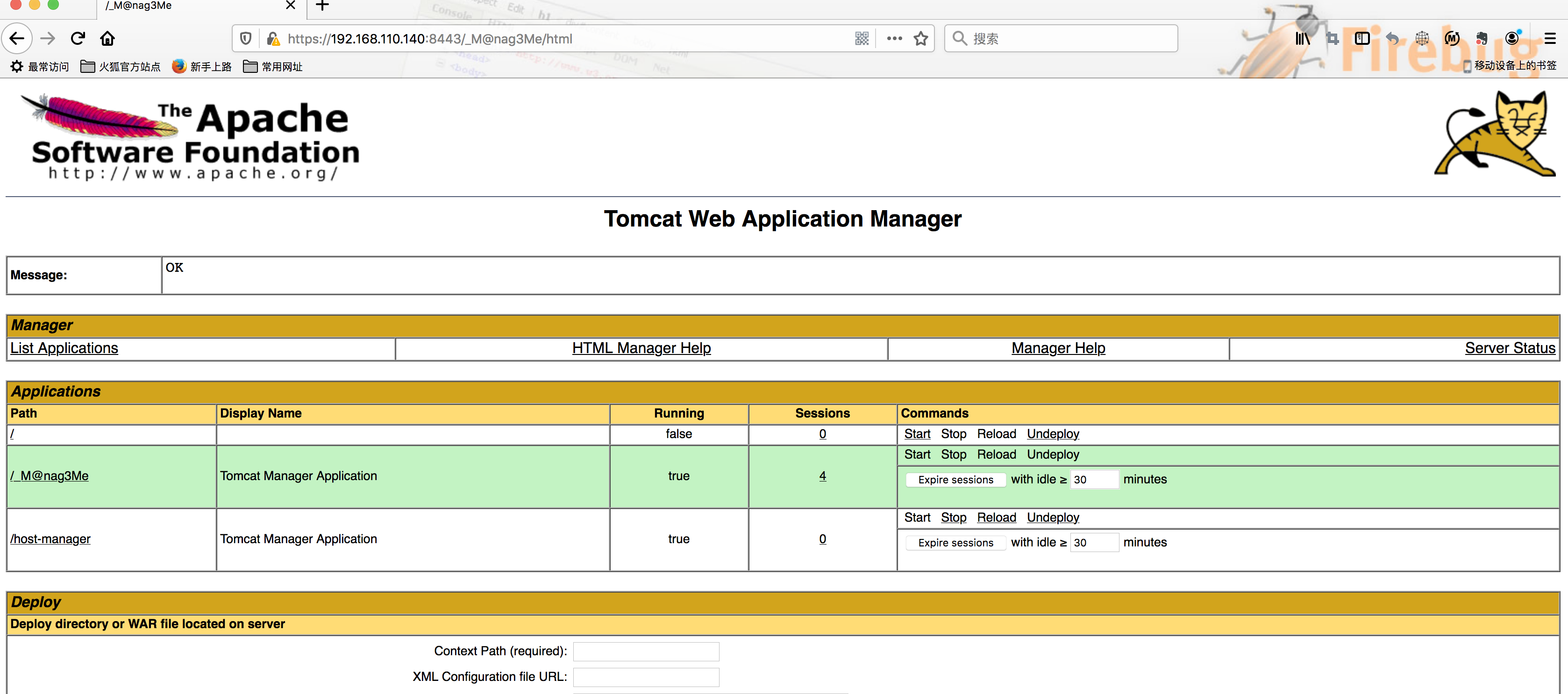
Task: Open the root / application path link
Action: 12,434
